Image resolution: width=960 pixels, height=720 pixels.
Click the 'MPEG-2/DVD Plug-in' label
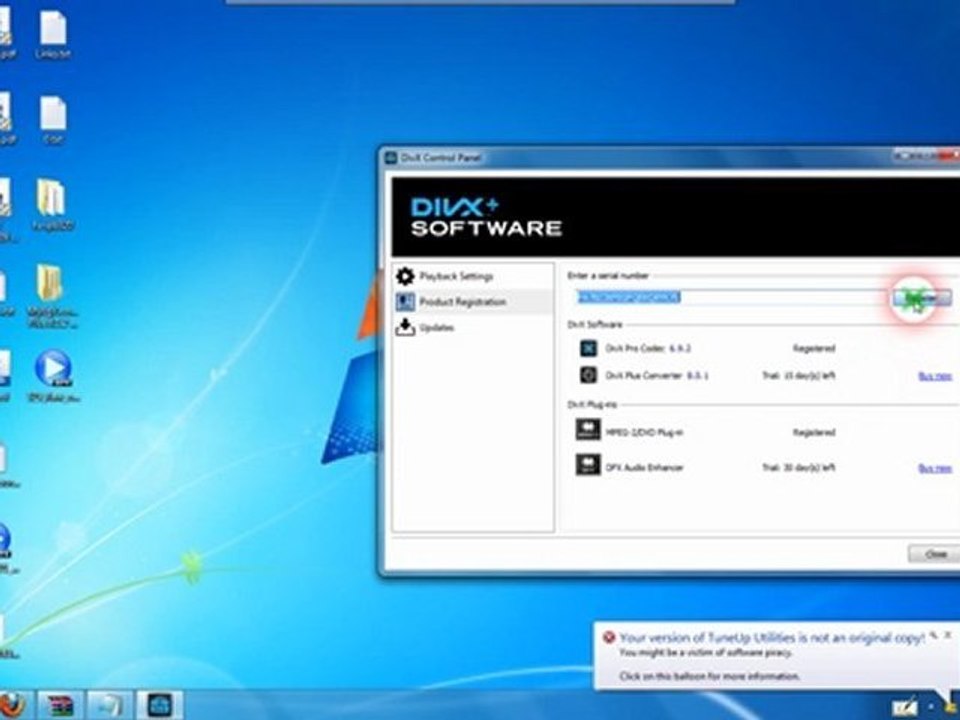pos(644,432)
